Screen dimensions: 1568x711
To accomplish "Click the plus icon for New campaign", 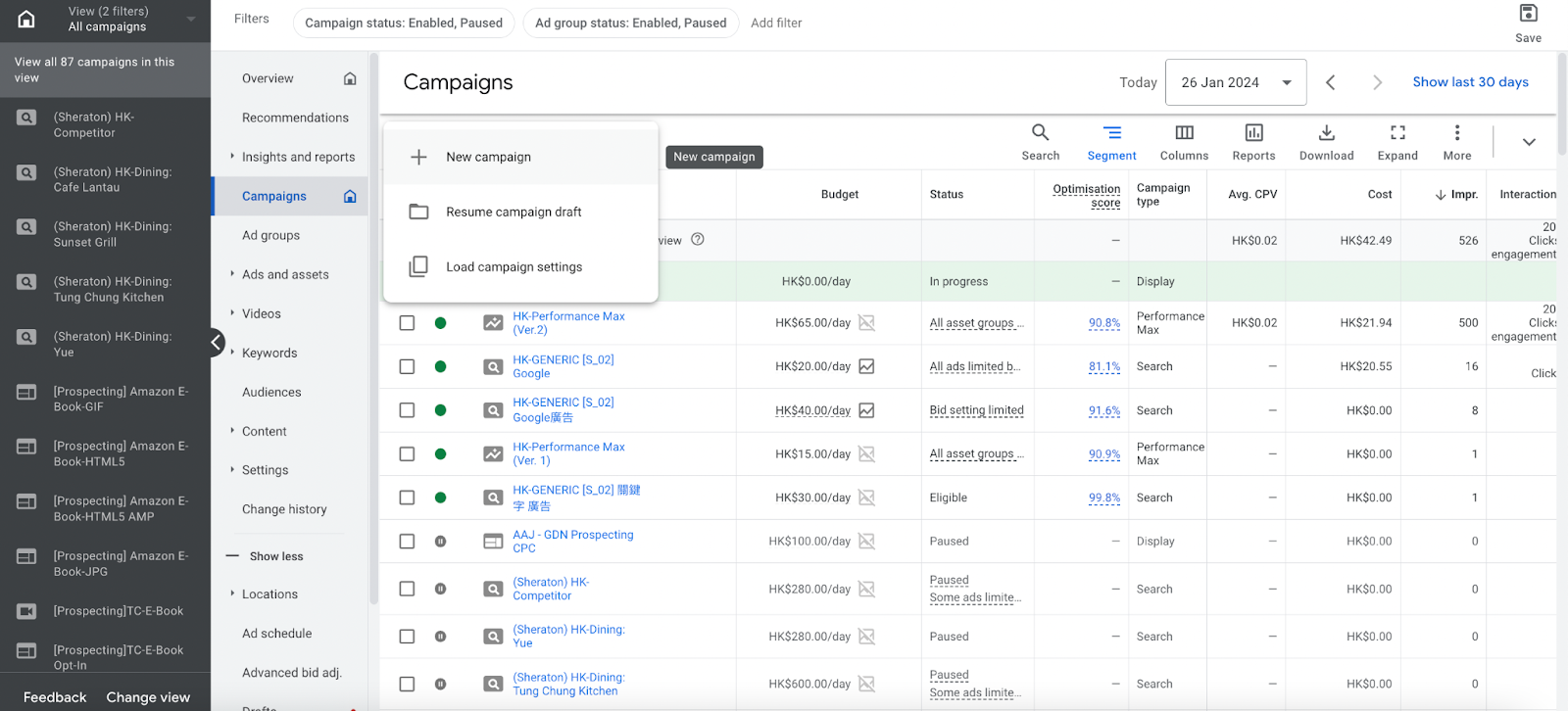I will click(418, 157).
